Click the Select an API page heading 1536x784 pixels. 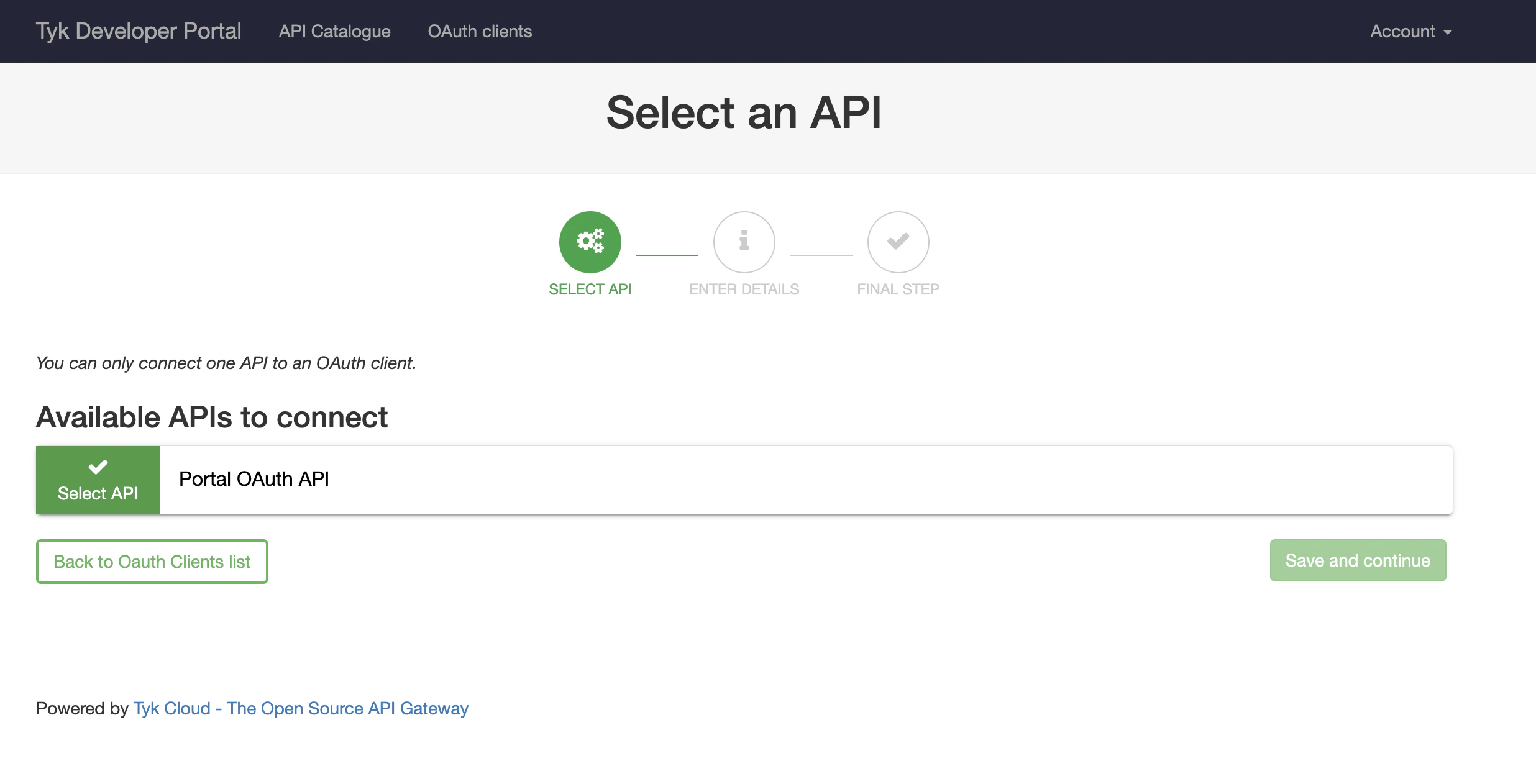click(744, 112)
